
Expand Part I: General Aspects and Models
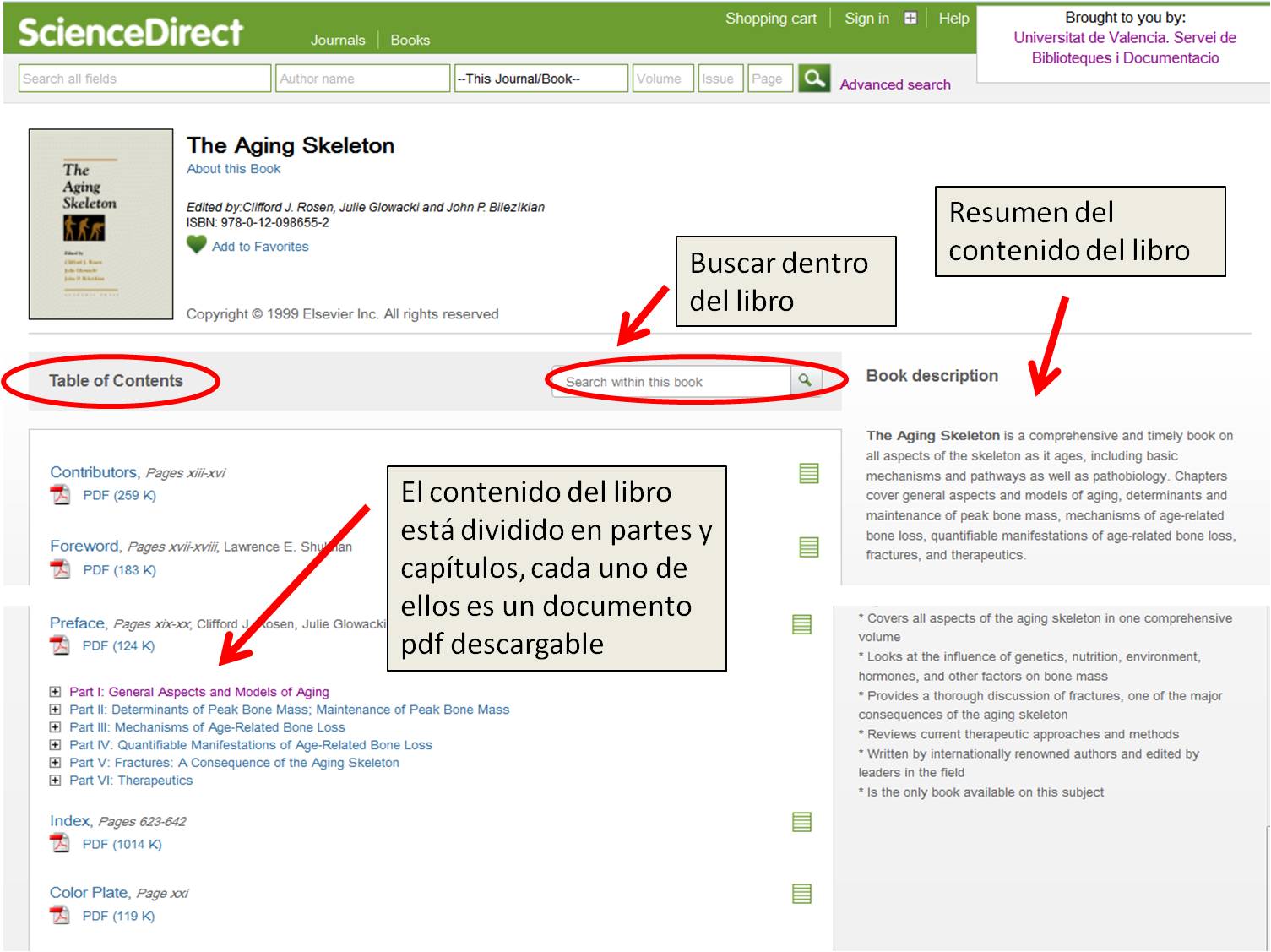(x=56, y=692)
